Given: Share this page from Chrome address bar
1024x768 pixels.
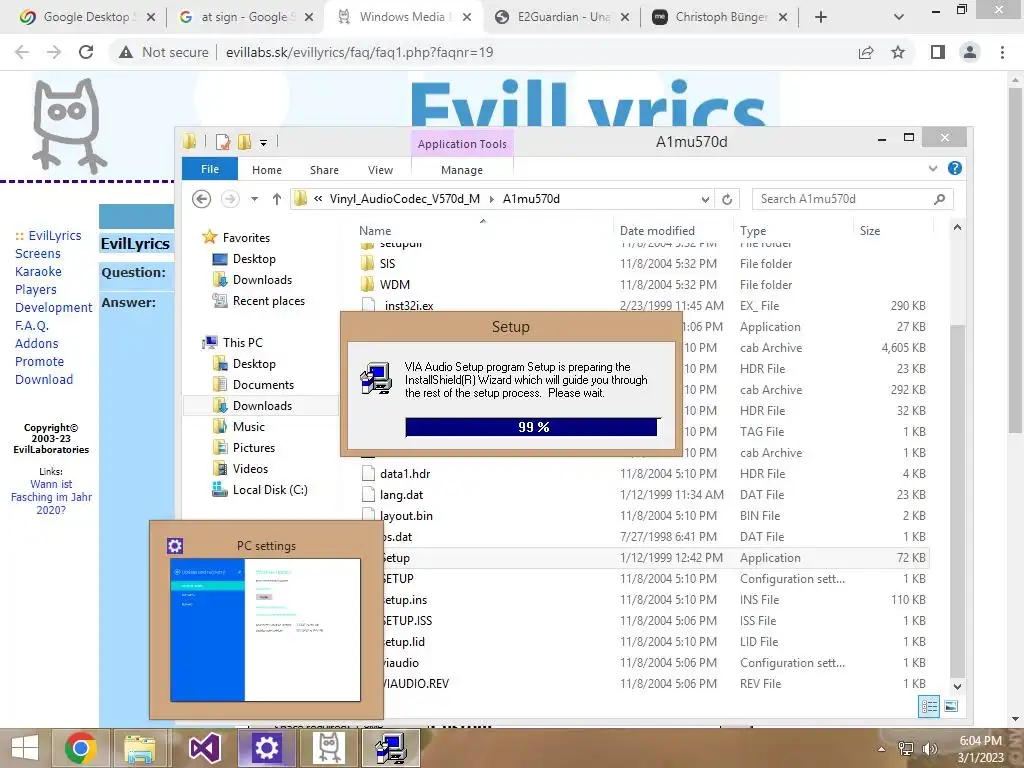Looking at the screenshot, I should 866,52.
